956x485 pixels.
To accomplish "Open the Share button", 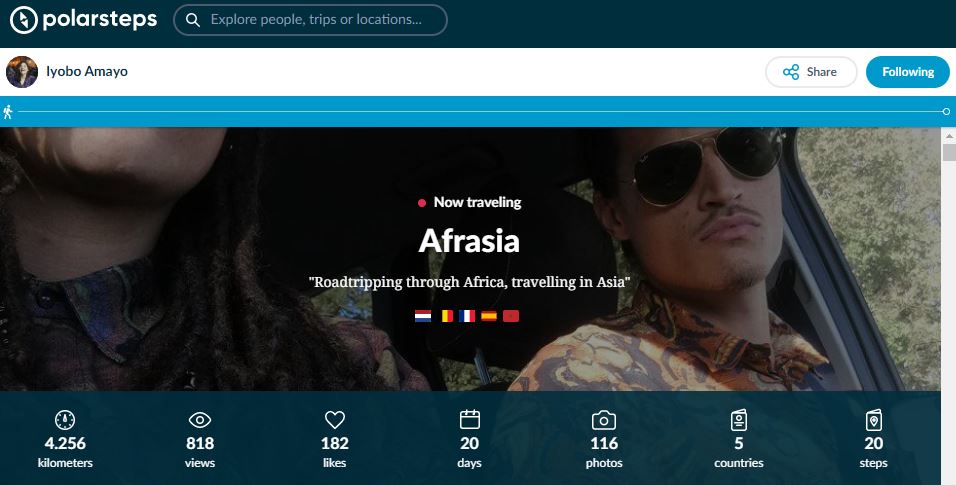I will (811, 72).
